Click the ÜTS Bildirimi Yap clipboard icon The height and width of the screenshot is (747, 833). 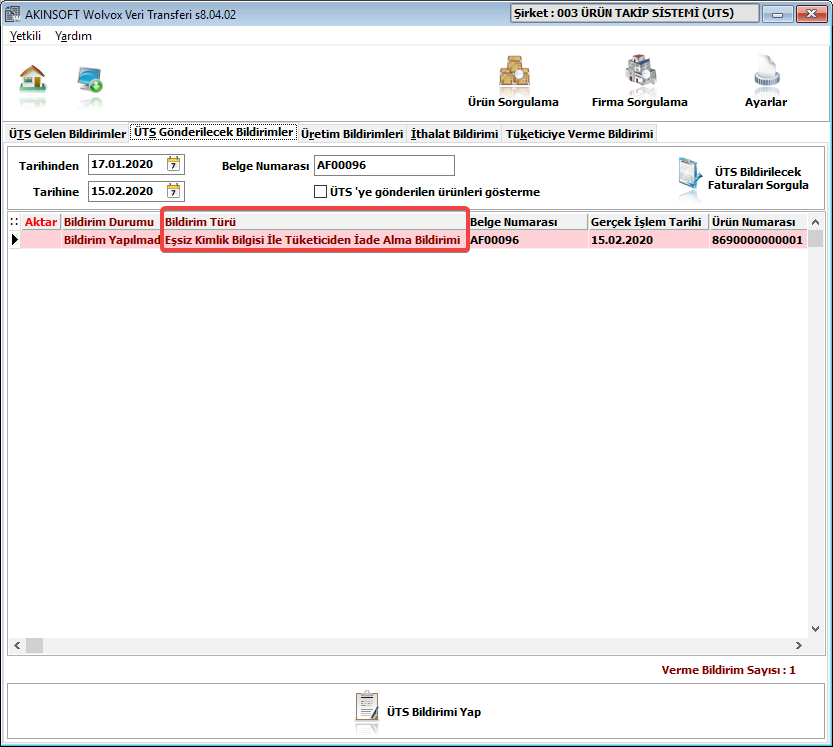click(x=367, y=706)
